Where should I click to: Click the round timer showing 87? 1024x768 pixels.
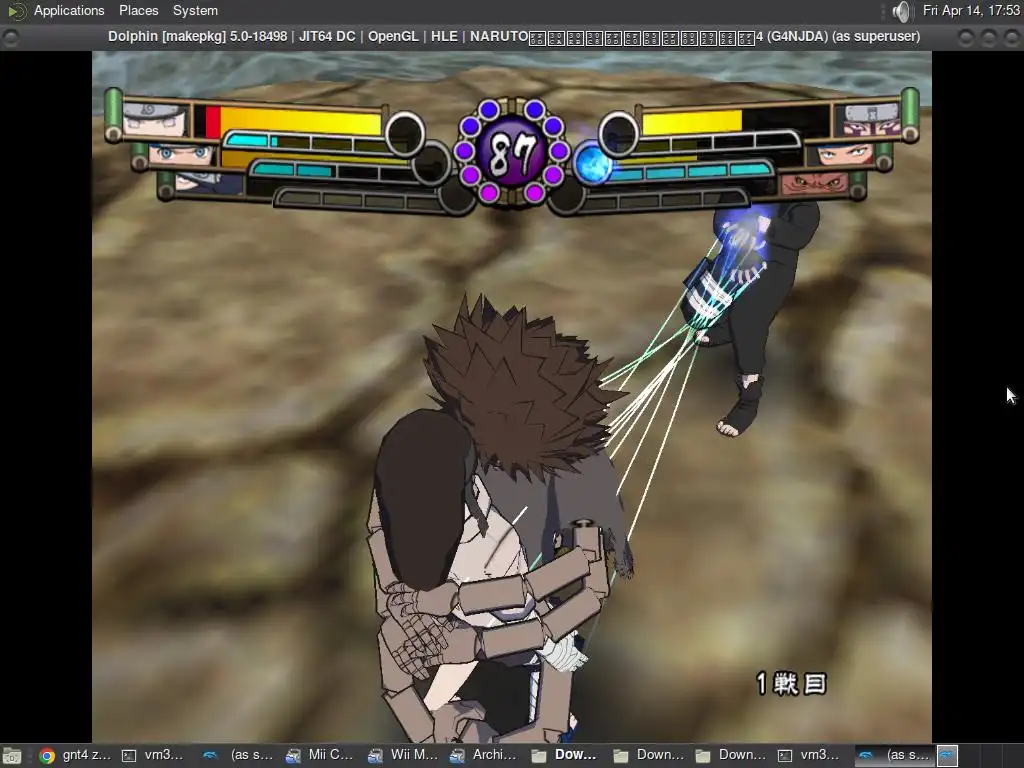pos(512,152)
